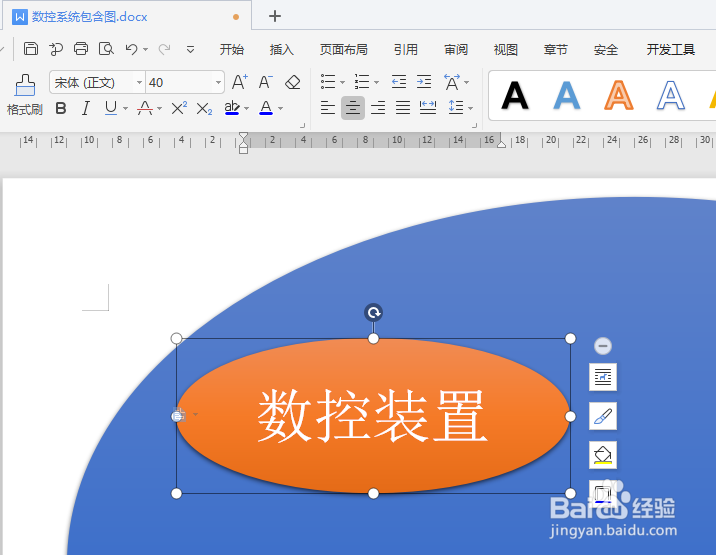Expand the font color dropdown arrow

click(280, 109)
